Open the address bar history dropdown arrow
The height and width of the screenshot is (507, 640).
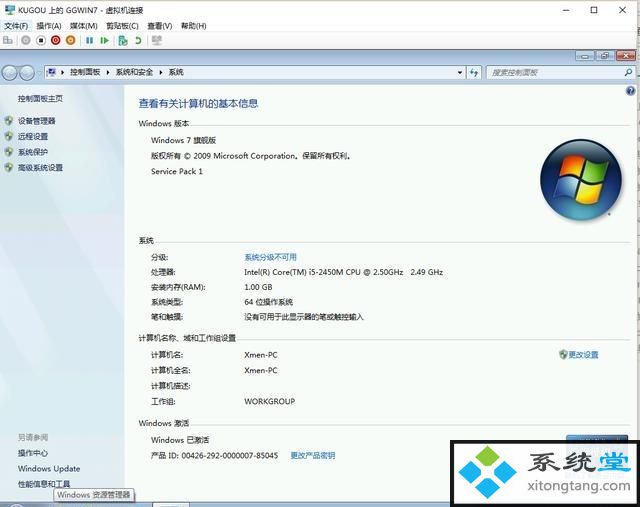pyautogui.click(x=460, y=73)
